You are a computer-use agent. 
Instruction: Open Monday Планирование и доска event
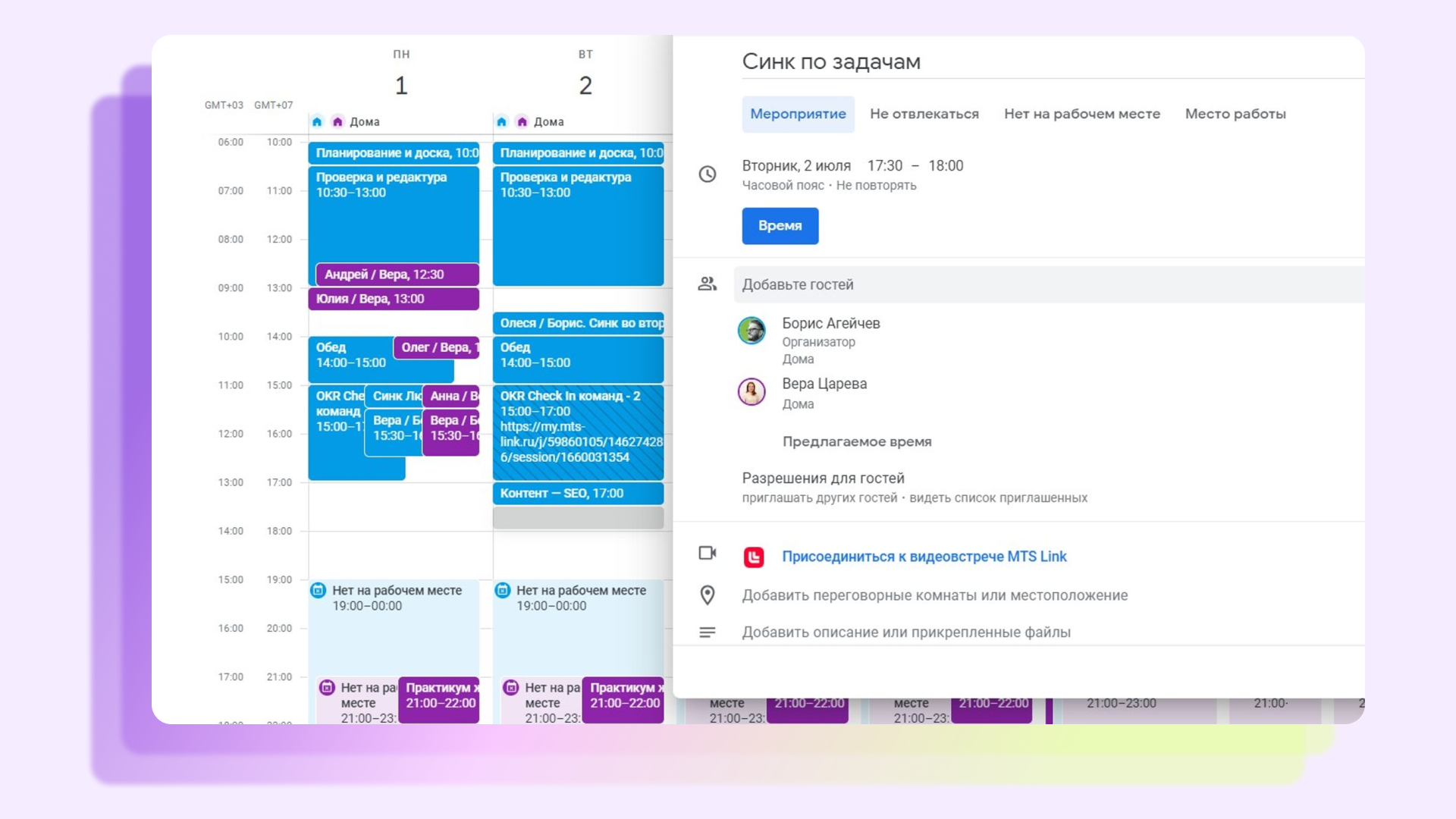[x=394, y=153]
